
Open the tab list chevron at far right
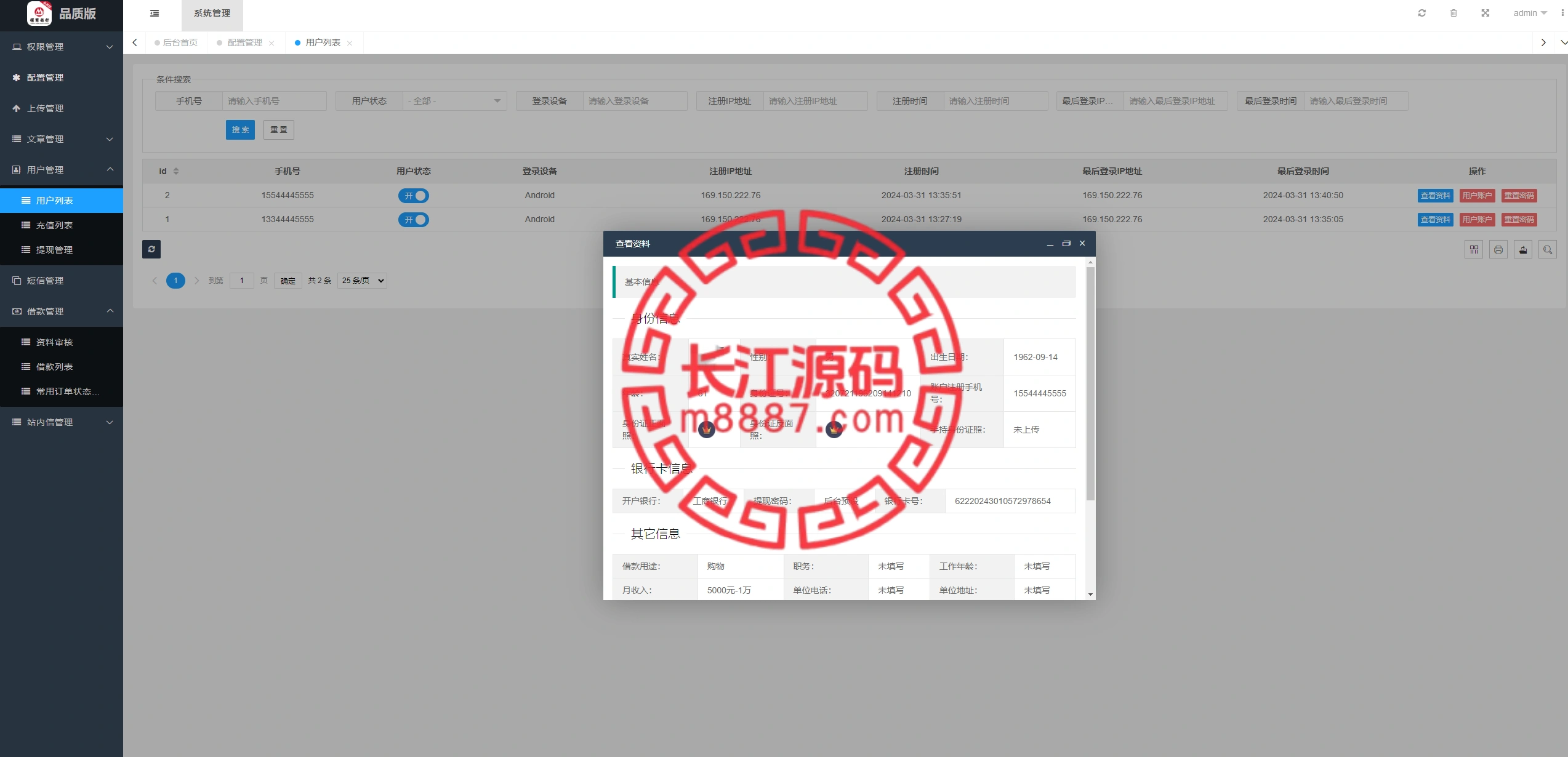tap(1562, 43)
